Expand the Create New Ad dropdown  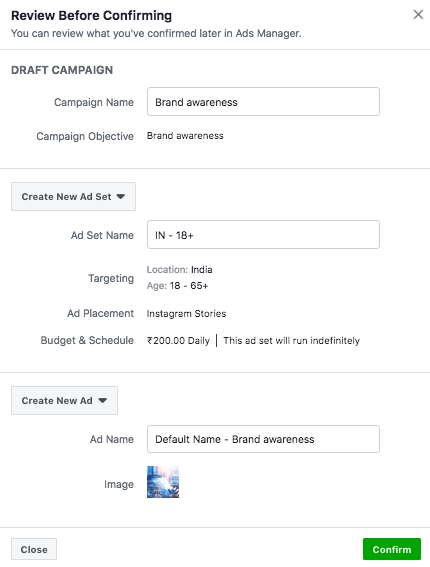(x=64, y=400)
